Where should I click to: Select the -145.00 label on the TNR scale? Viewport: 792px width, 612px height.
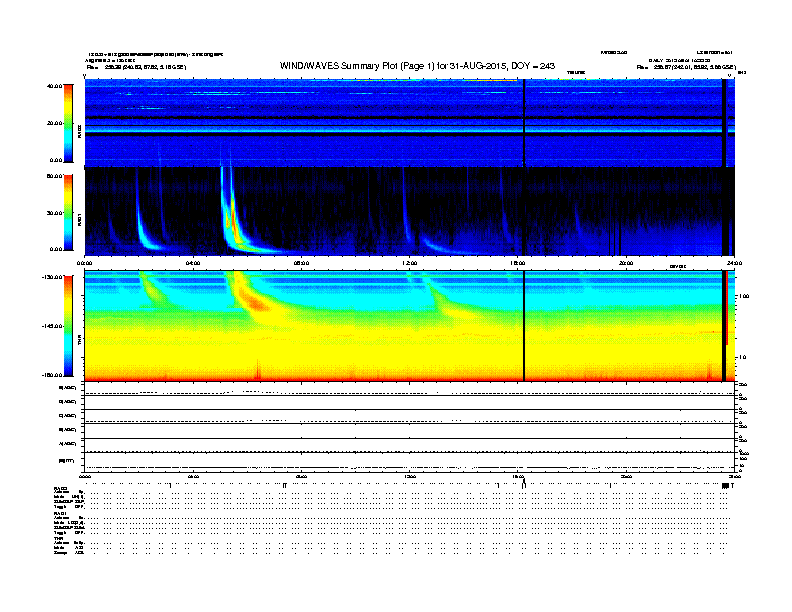coord(53,326)
